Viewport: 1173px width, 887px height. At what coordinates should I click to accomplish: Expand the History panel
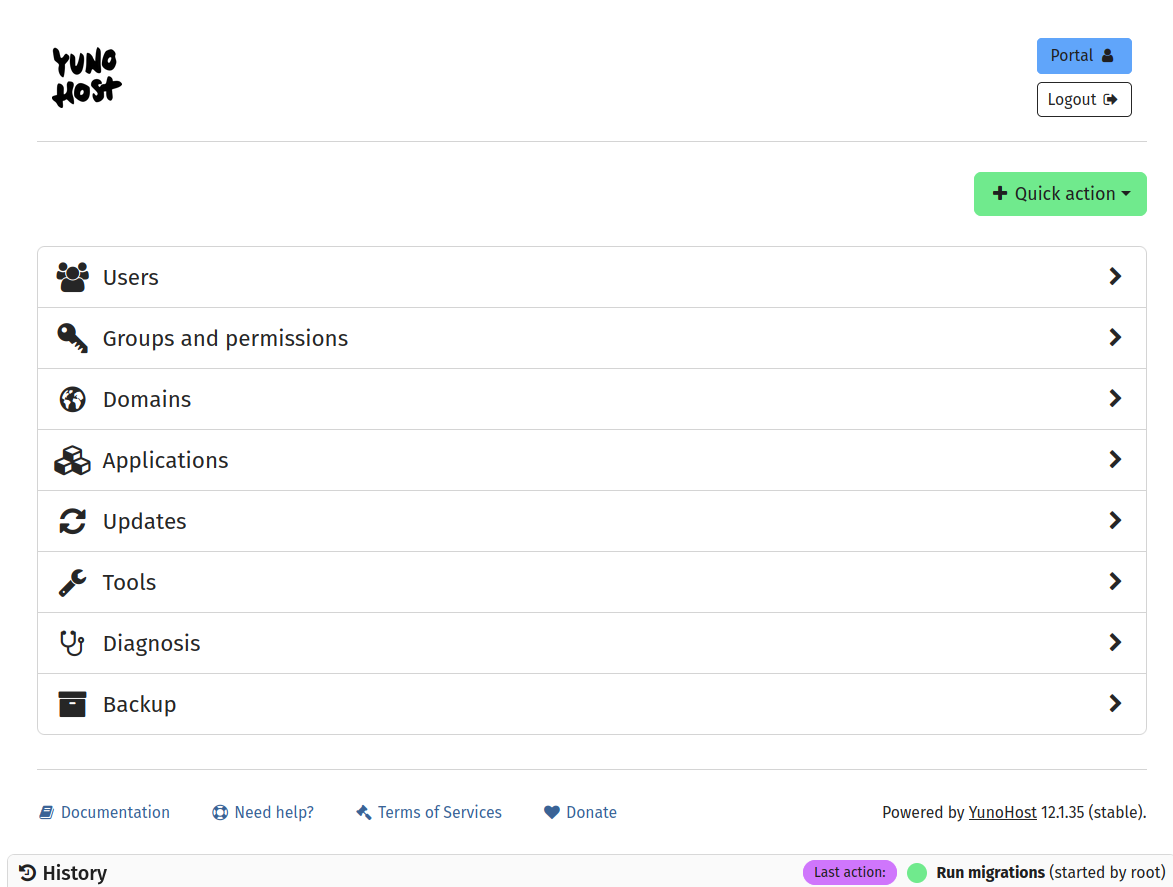pyautogui.click(x=64, y=873)
